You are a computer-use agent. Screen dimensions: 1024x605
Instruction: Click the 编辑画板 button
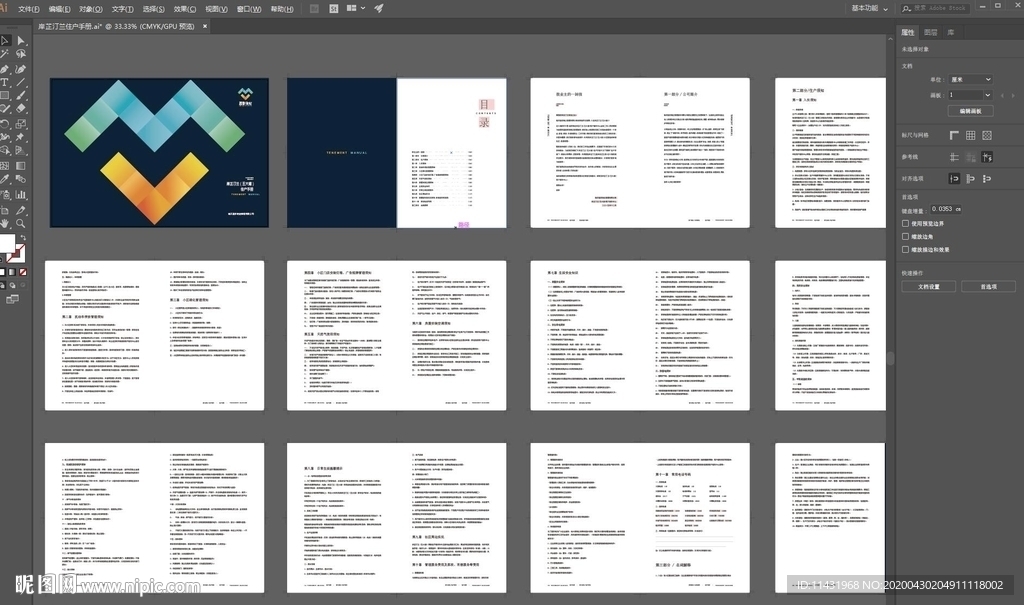(x=970, y=110)
